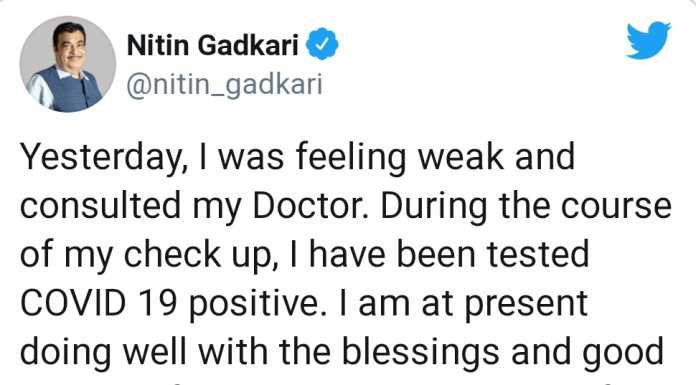Click the word "course" in the second line
This screenshot has width=696, height=385.
(616, 207)
